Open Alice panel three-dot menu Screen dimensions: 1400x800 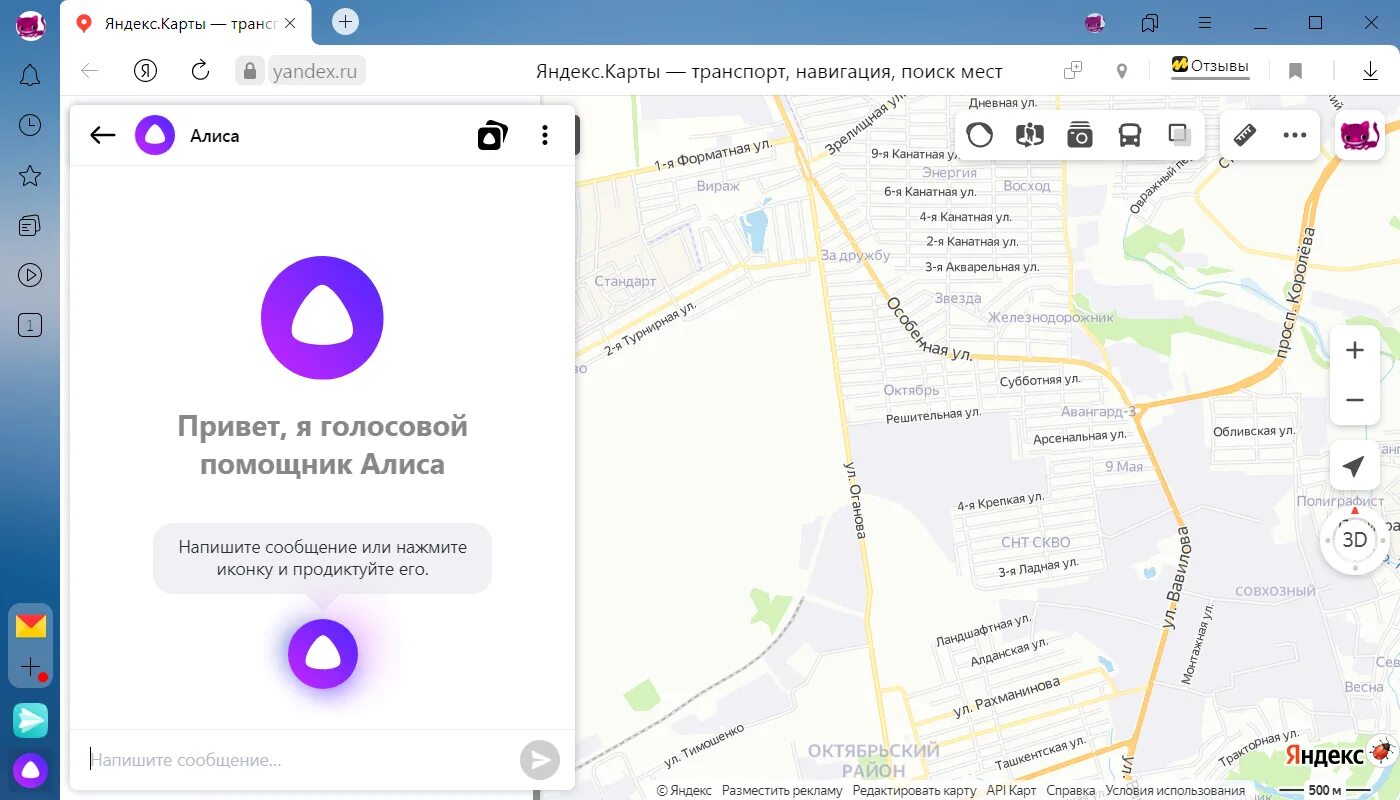coord(545,135)
